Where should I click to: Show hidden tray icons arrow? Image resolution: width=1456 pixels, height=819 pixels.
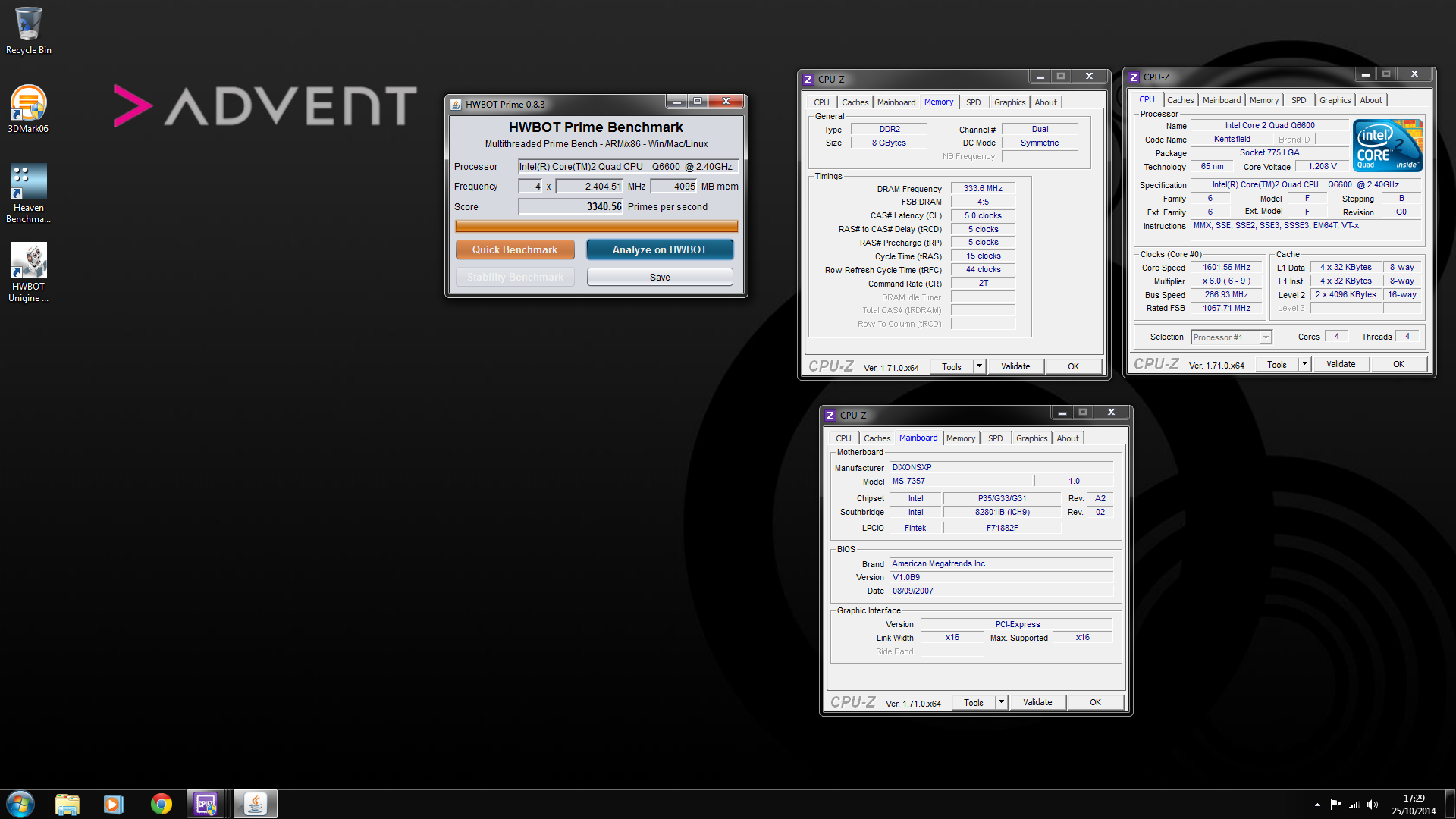tap(1317, 805)
